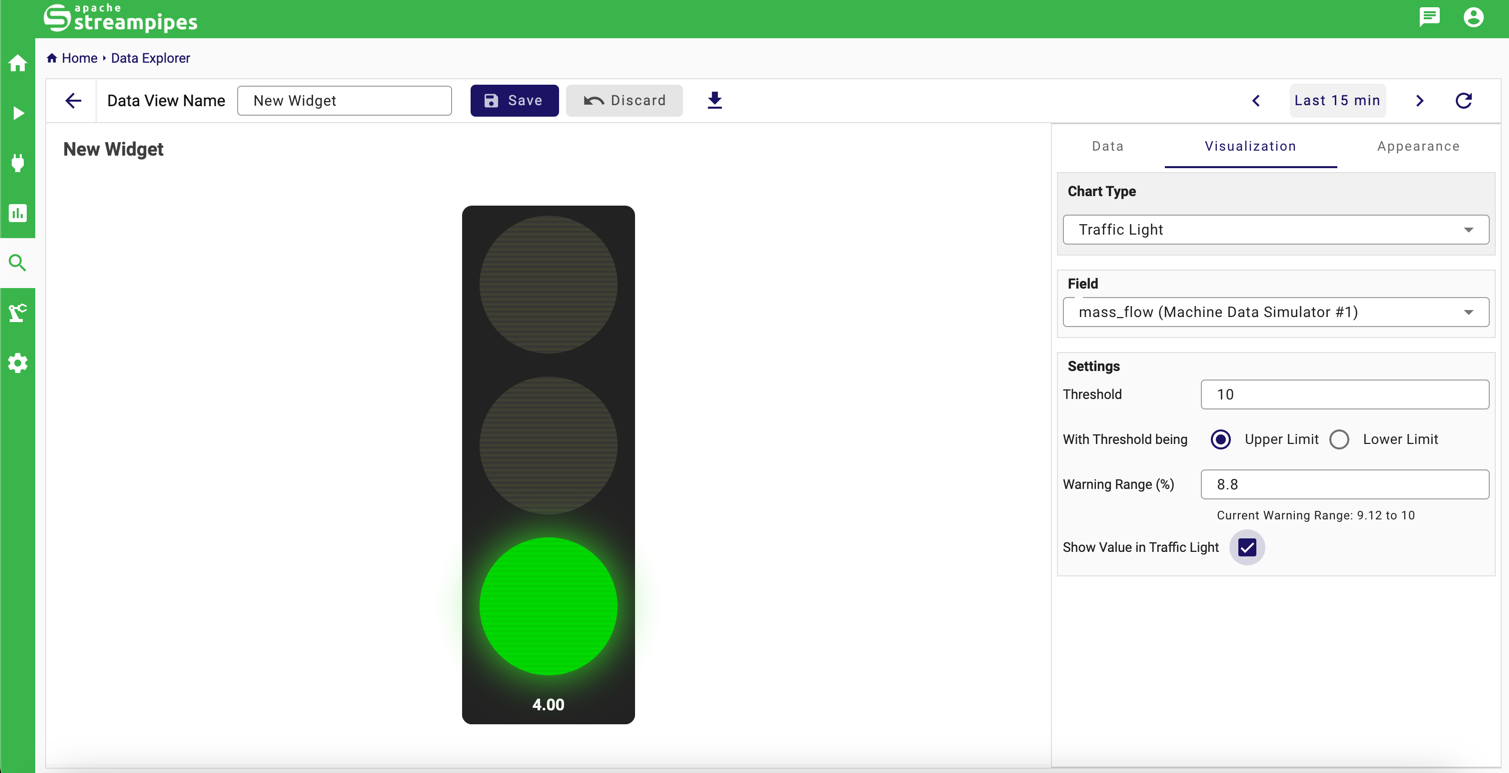Viewport: 1509px width, 773px height.
Task: Open Connect via the plug icon in sidebar
Action: pyautogui.click(x=18, y=163)
